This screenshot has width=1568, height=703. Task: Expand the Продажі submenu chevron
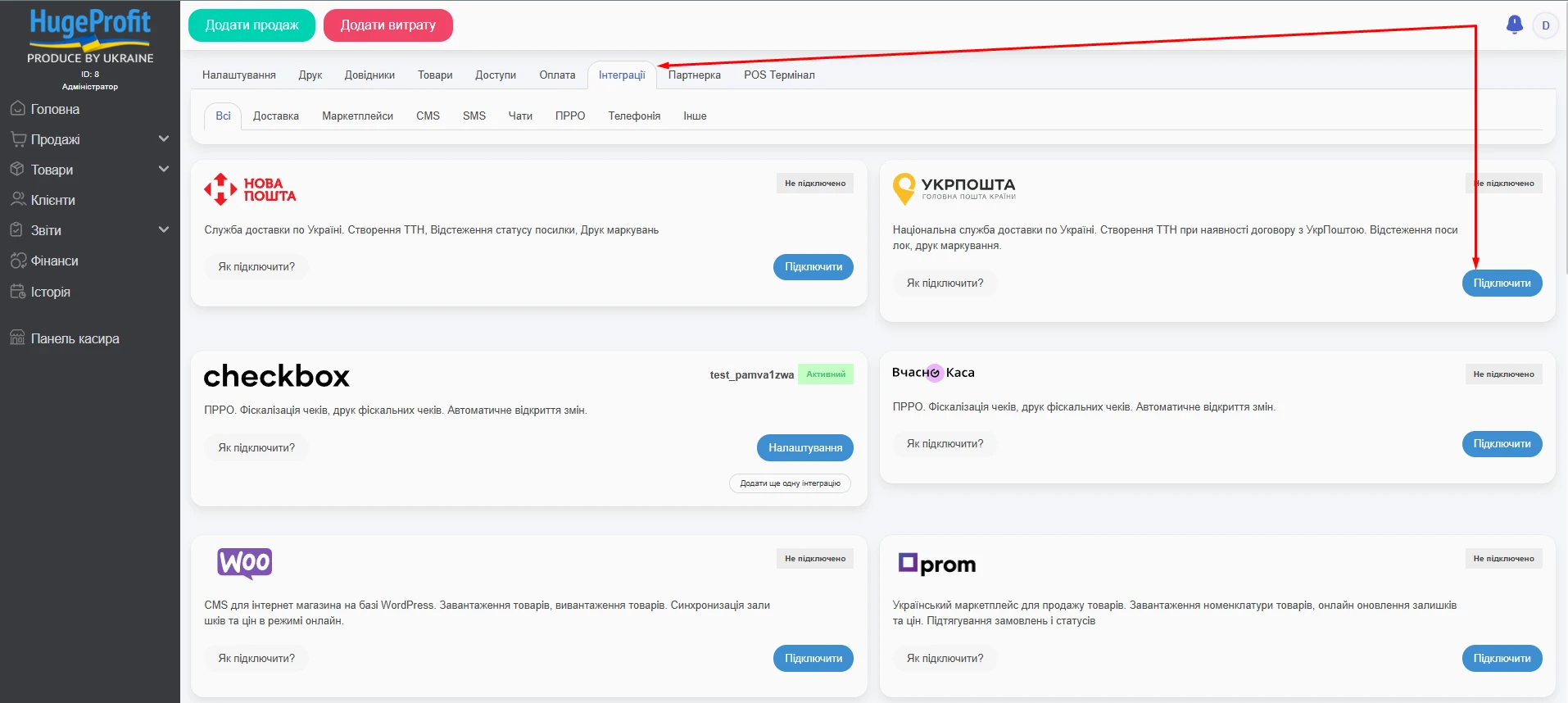click(x=164, y=139)
